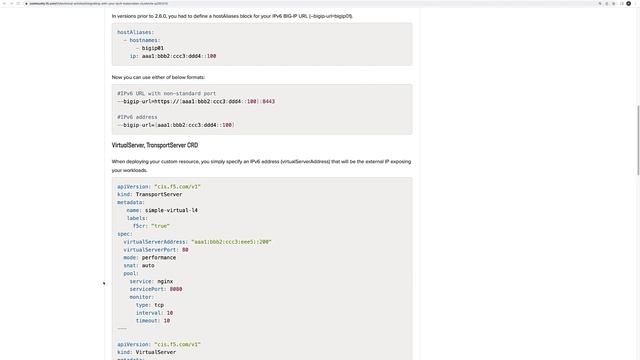640x360 pixels.
Task: Click the 'hostAliases:' line in the first code block
Action: coord(136,32)
